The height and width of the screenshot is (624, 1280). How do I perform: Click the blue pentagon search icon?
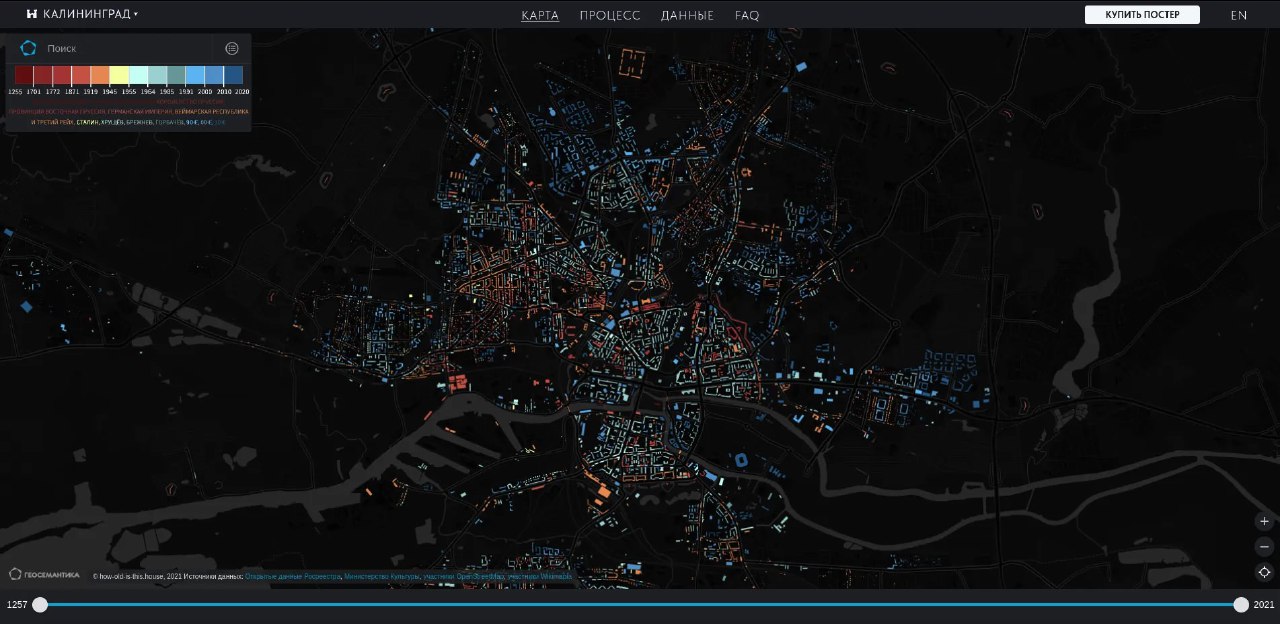click(x=28, y=48)
